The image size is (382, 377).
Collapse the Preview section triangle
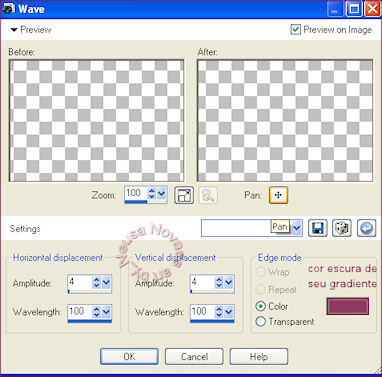tap(14, 30)
